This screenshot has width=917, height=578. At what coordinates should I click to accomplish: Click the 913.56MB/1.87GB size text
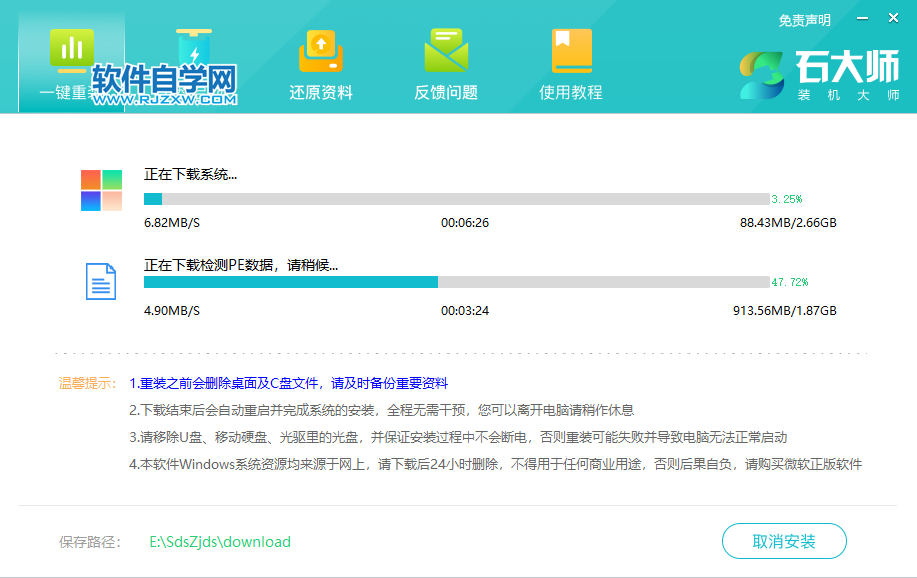click(785, 311)
